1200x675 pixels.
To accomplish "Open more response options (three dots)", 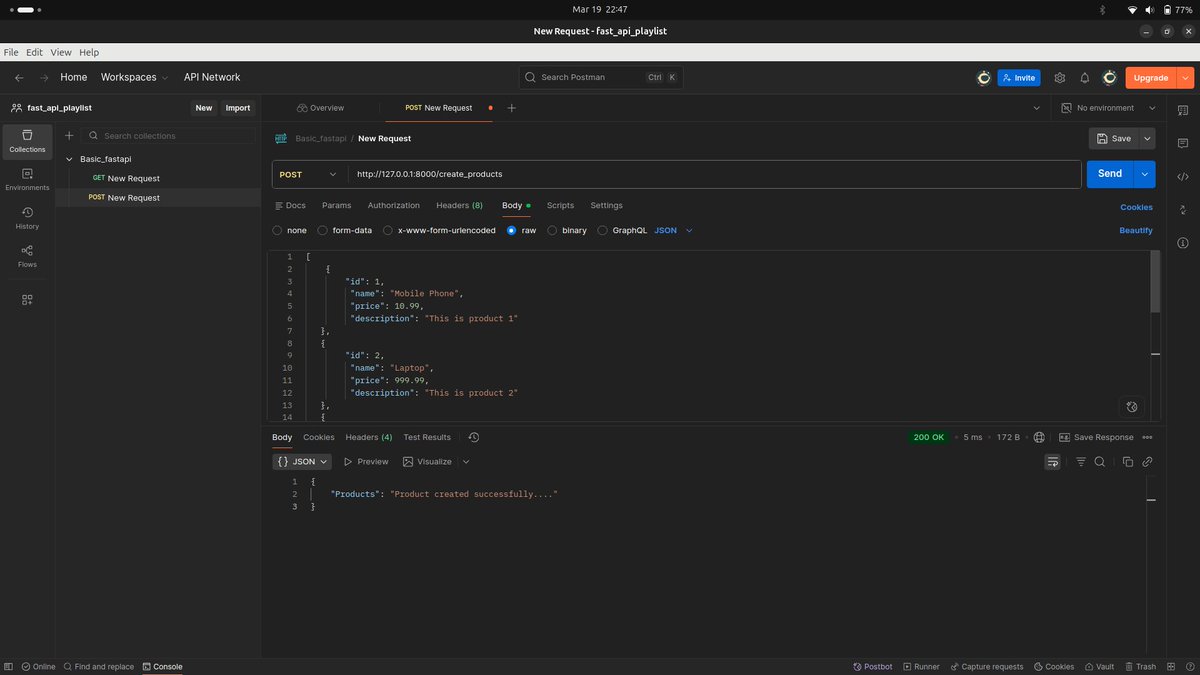I will pyautogui.click(x=1148, y=437).
